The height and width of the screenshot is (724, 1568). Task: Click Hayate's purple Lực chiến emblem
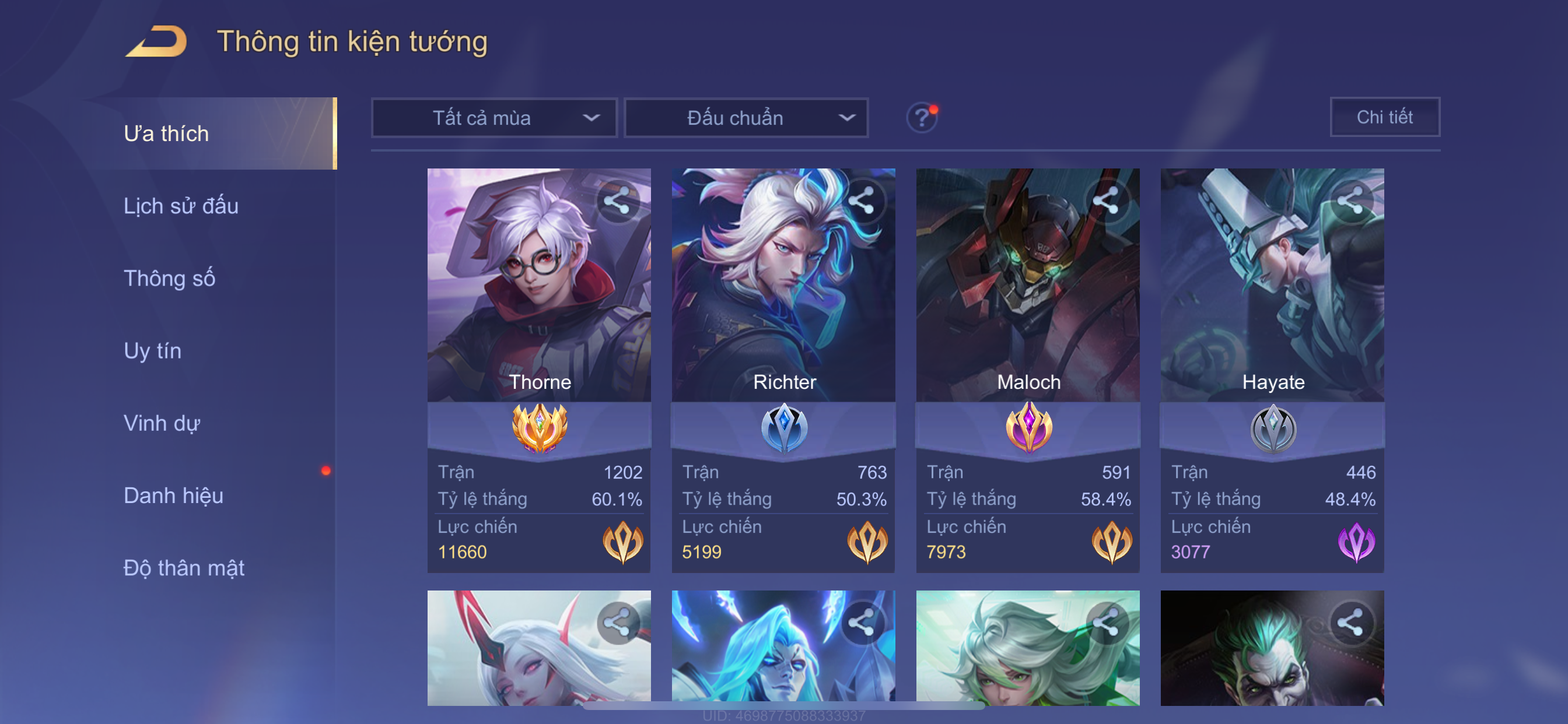pyautogui.click(x=1356, y=542)
